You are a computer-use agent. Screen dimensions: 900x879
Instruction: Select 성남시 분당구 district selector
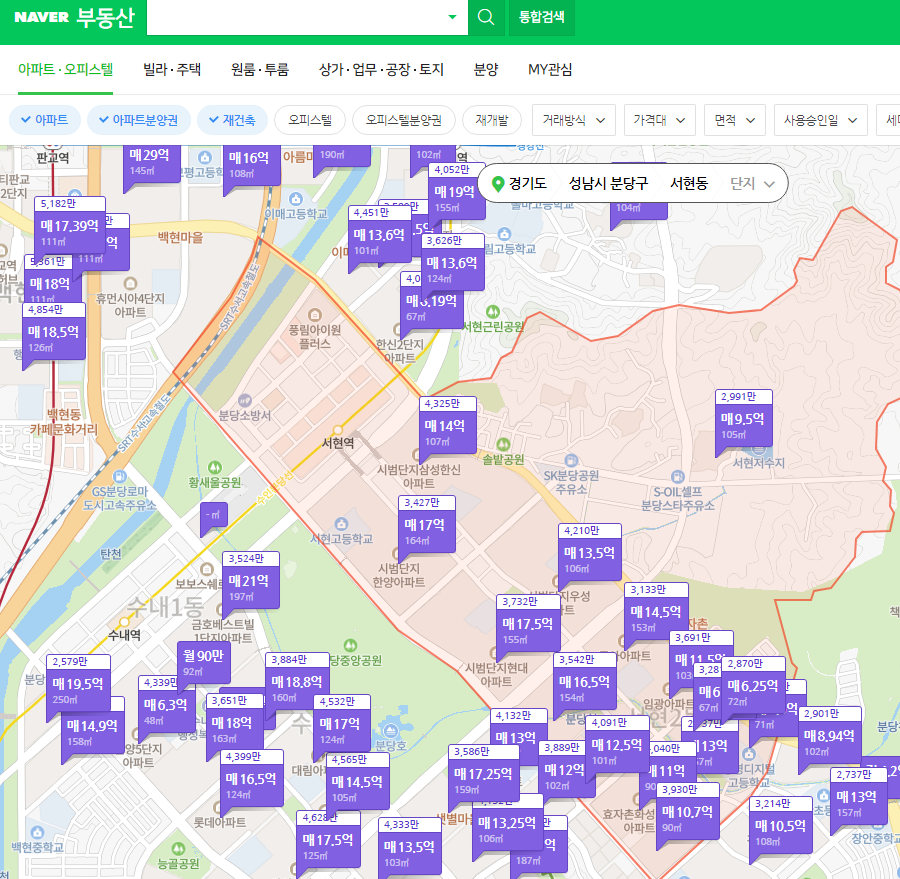click(608, 184)
